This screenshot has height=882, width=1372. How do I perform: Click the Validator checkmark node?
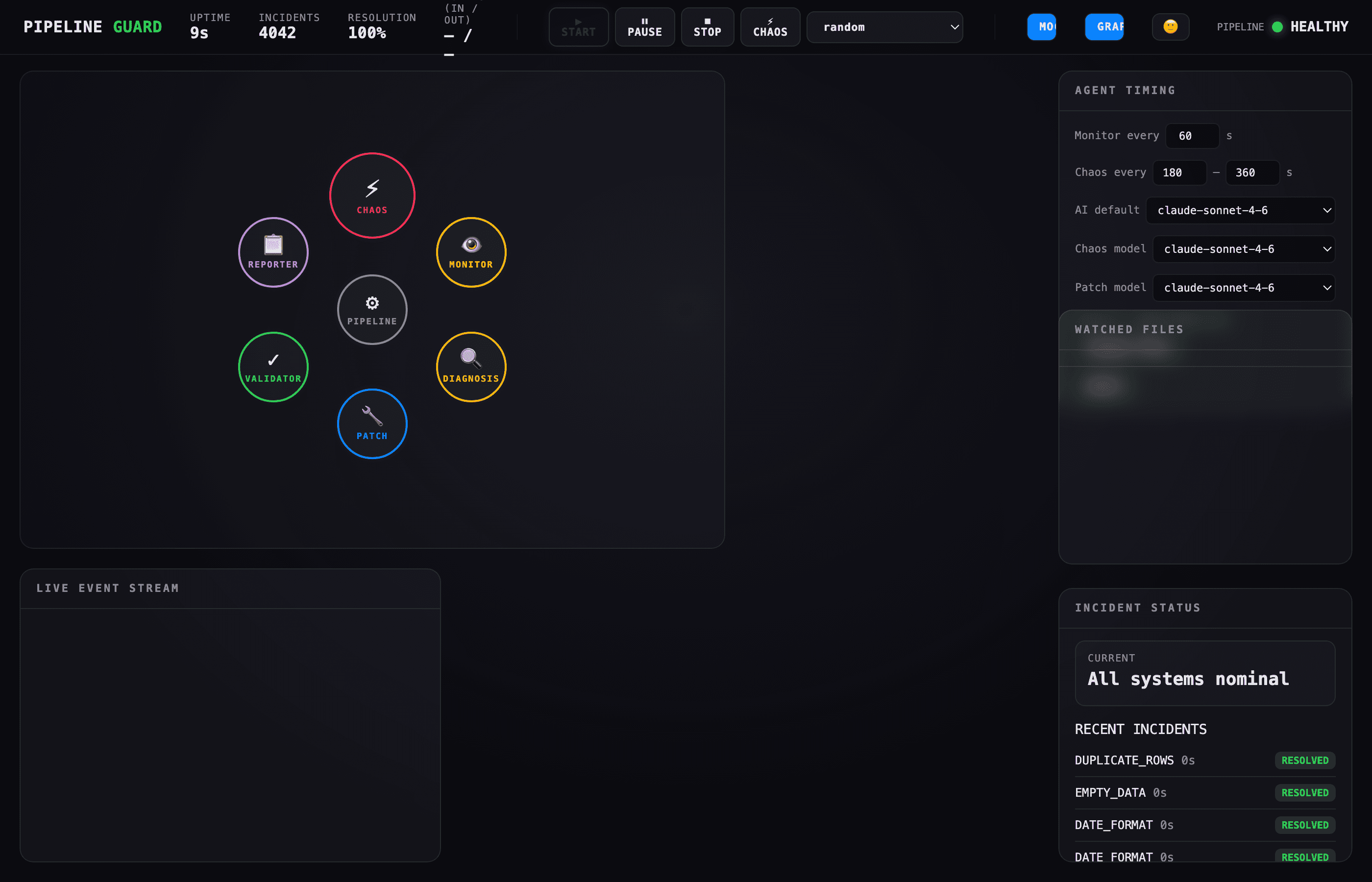[273, 367]
